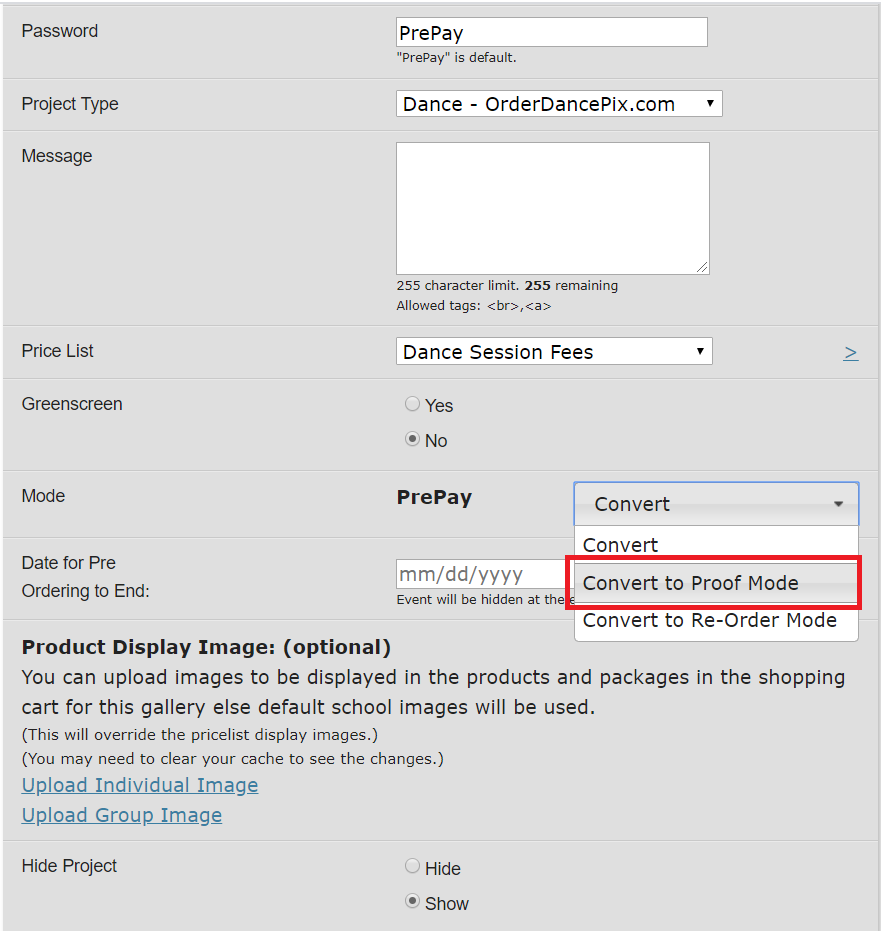Open the Price List dropdown
The image size is (881, 931).
tap(553, 352)
